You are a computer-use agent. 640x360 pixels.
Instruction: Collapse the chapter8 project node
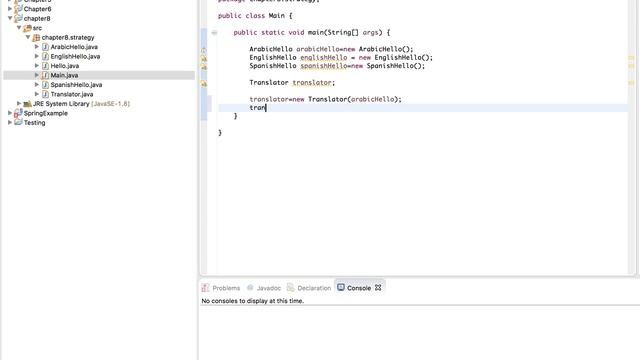pos(10,18)
